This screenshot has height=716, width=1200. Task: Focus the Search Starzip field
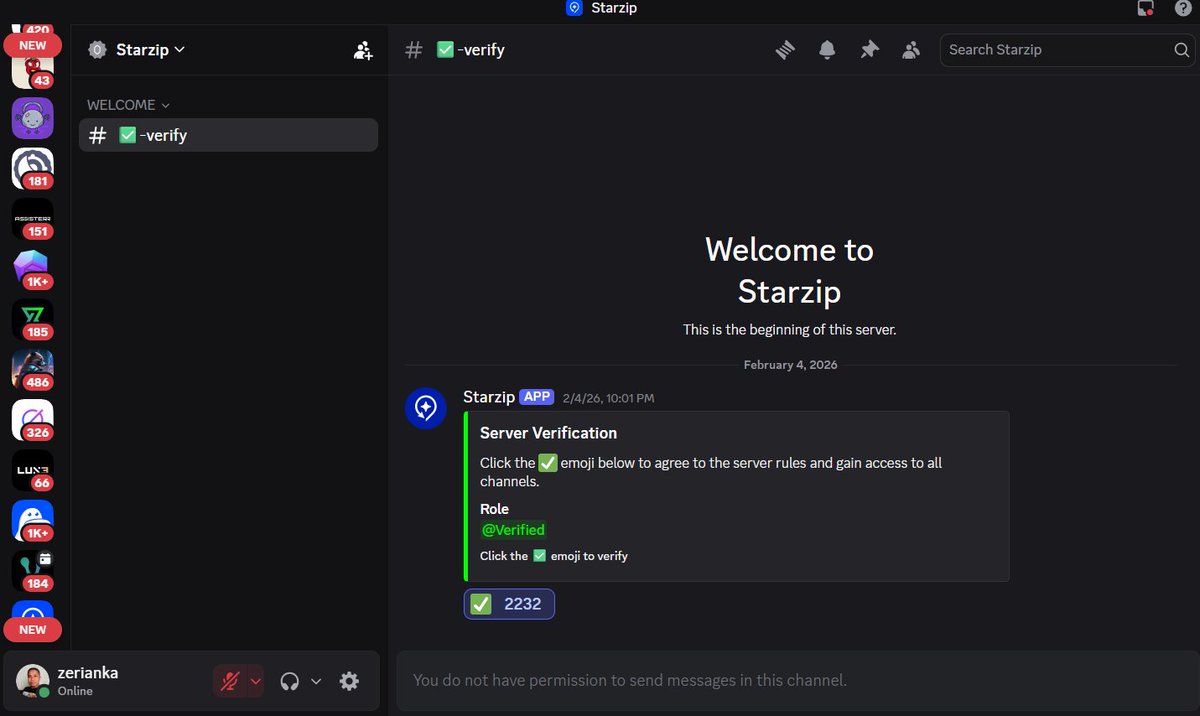[1067, 50]
